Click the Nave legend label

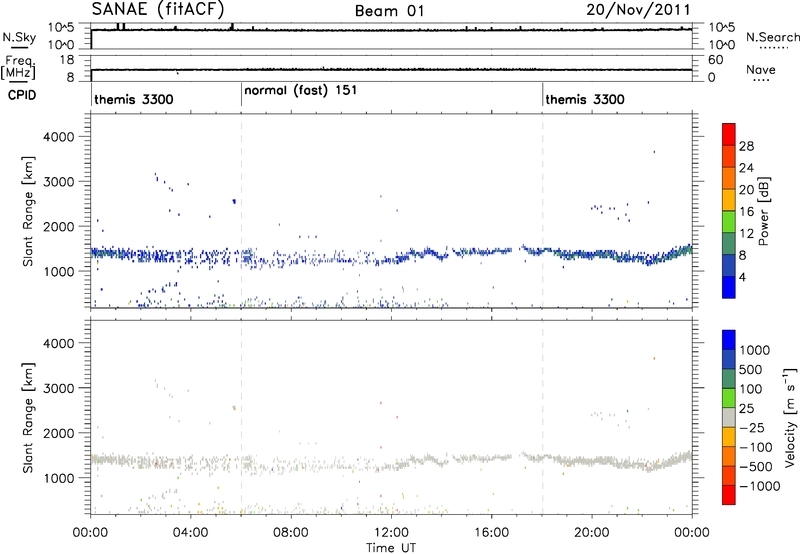tap(761, 70)
